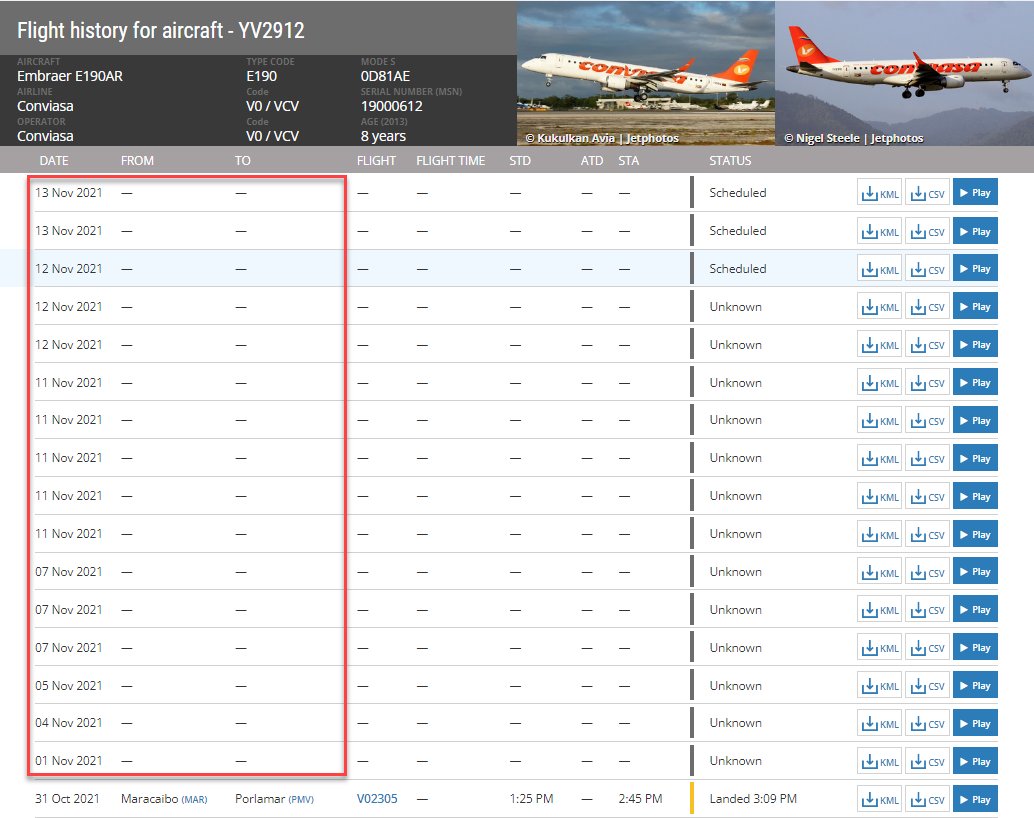The image size is (1034, 818).
Task: Click the DATE column header
Action: (54, 161)
